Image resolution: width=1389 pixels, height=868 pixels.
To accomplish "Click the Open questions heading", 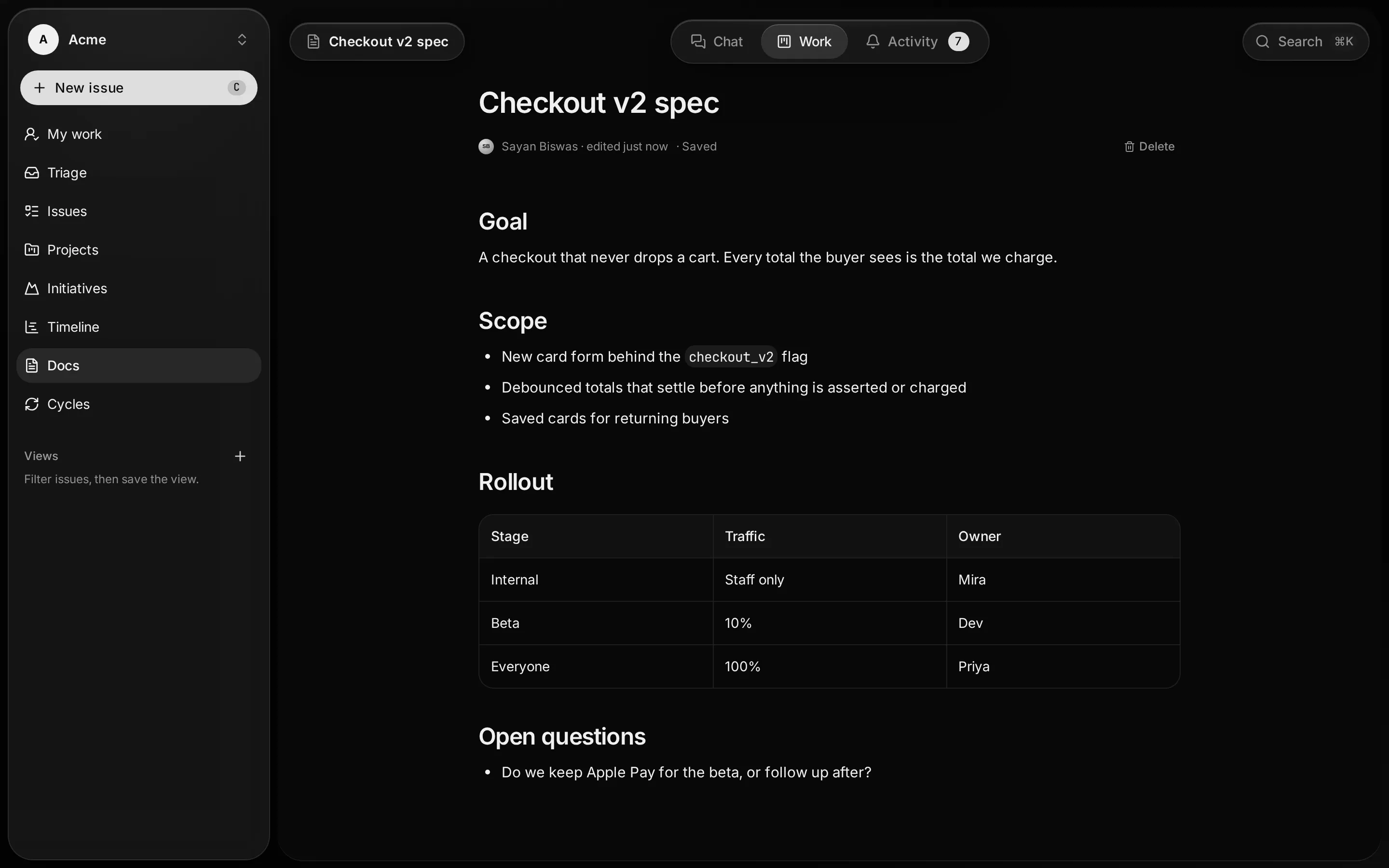I will 562,737.
